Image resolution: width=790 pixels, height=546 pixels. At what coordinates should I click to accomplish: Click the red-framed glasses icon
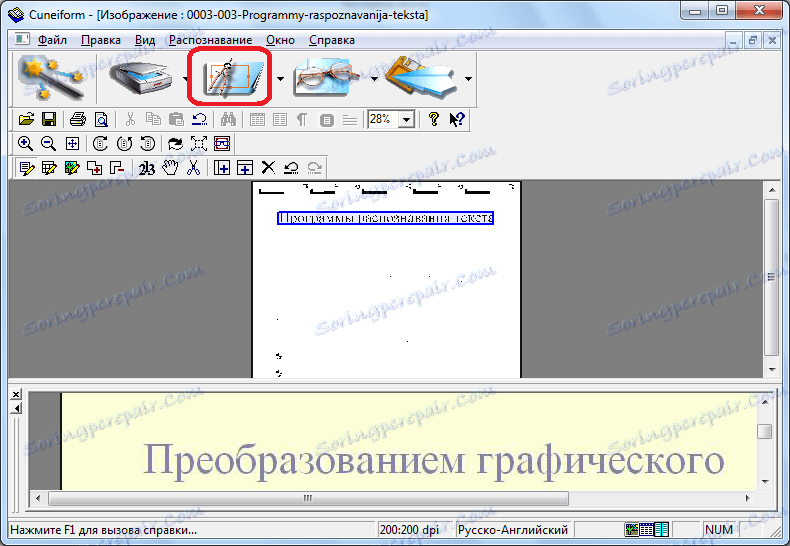point(222,144)
